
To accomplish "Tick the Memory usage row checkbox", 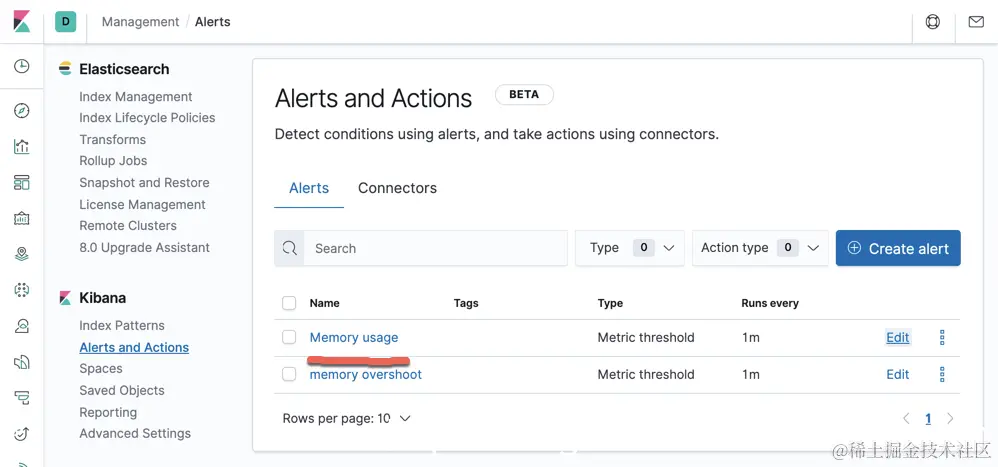I will tap(289, 338).
